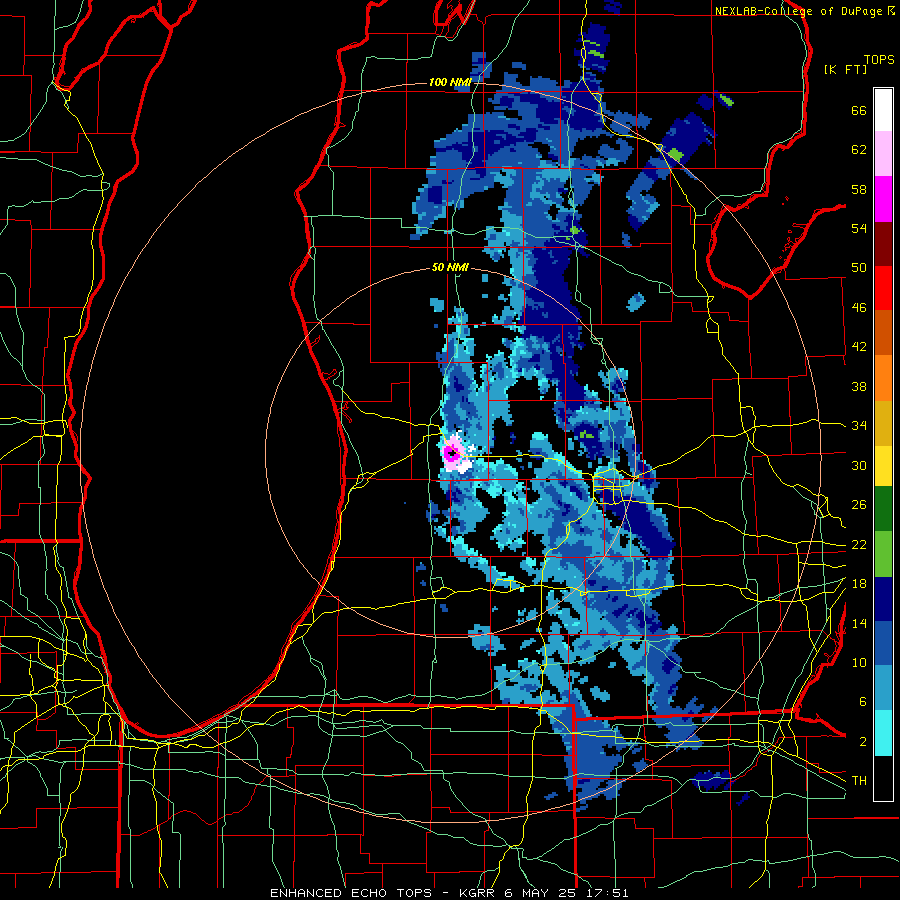The width and height of the screenshot is (900, 900).
Task: Select the sky blue legend swatch
Action: pos(883,689)
